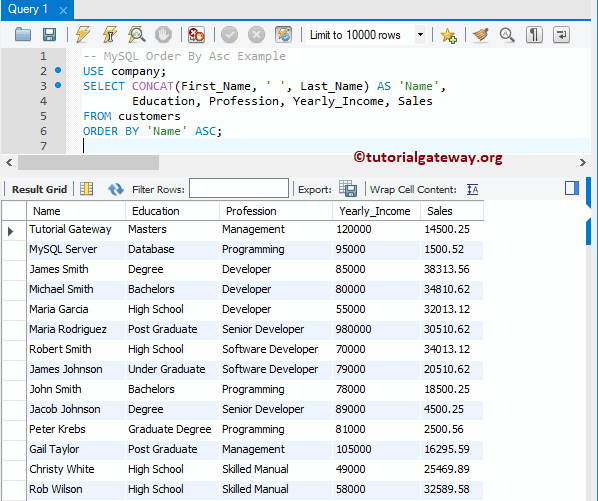Commit transaction check mark icon
The image size is (598, 501).
[229, 35]
